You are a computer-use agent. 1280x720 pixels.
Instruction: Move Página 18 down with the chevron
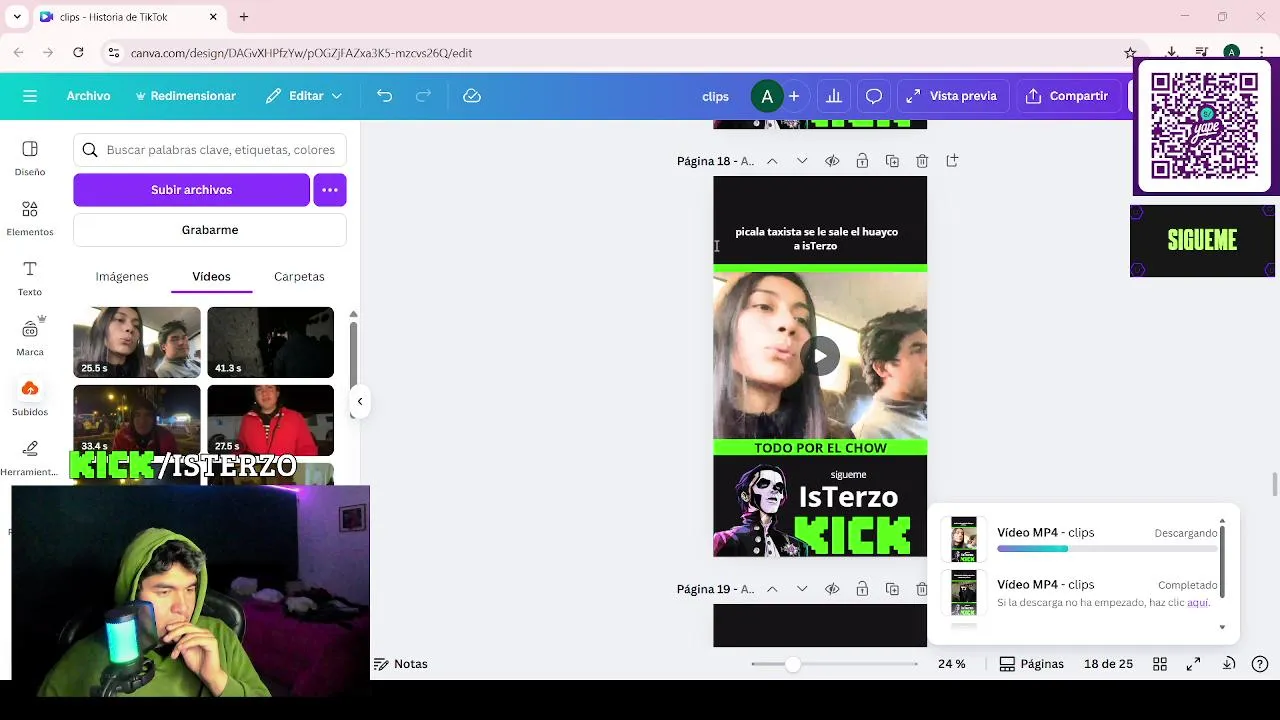point(802,161)
